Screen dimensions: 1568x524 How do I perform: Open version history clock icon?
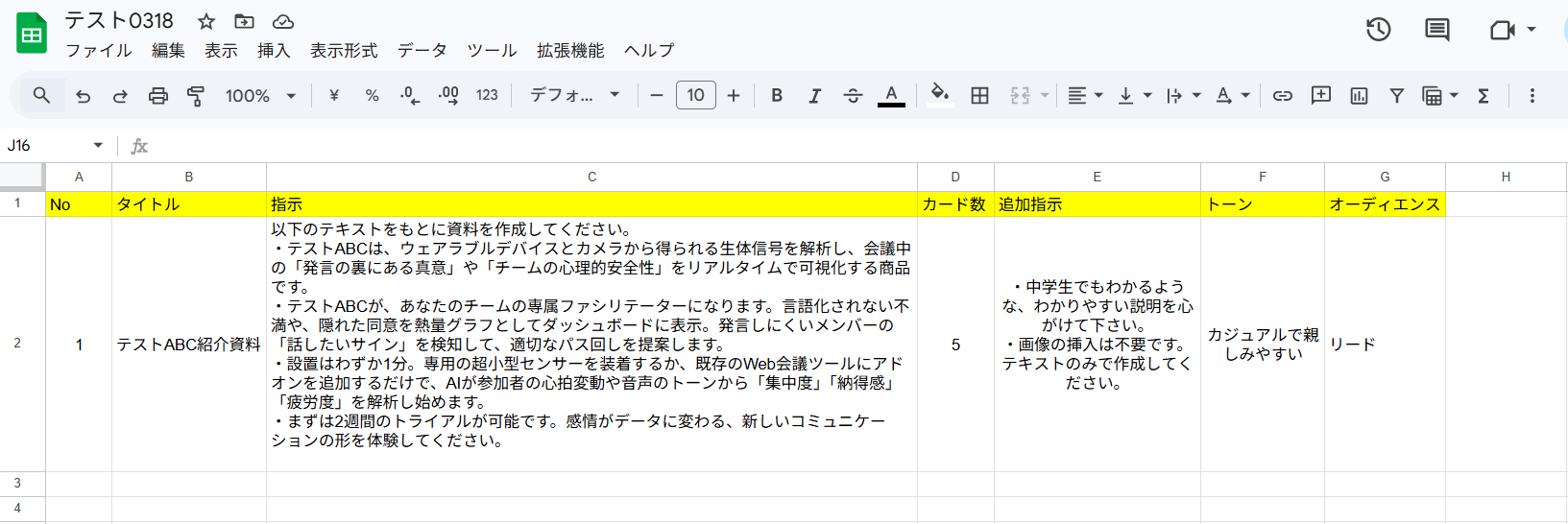click(1378, 30)
